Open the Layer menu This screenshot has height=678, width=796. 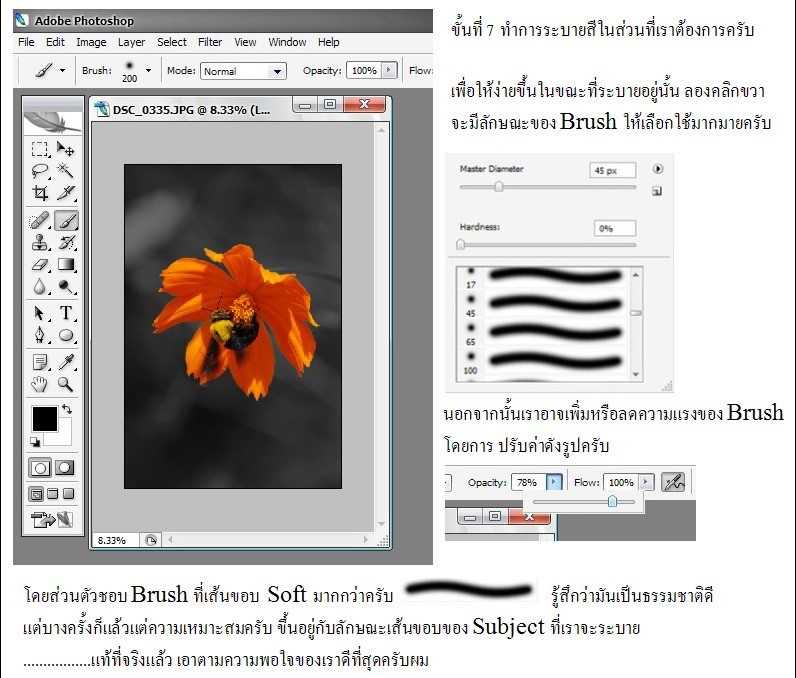tap(131, 42)
